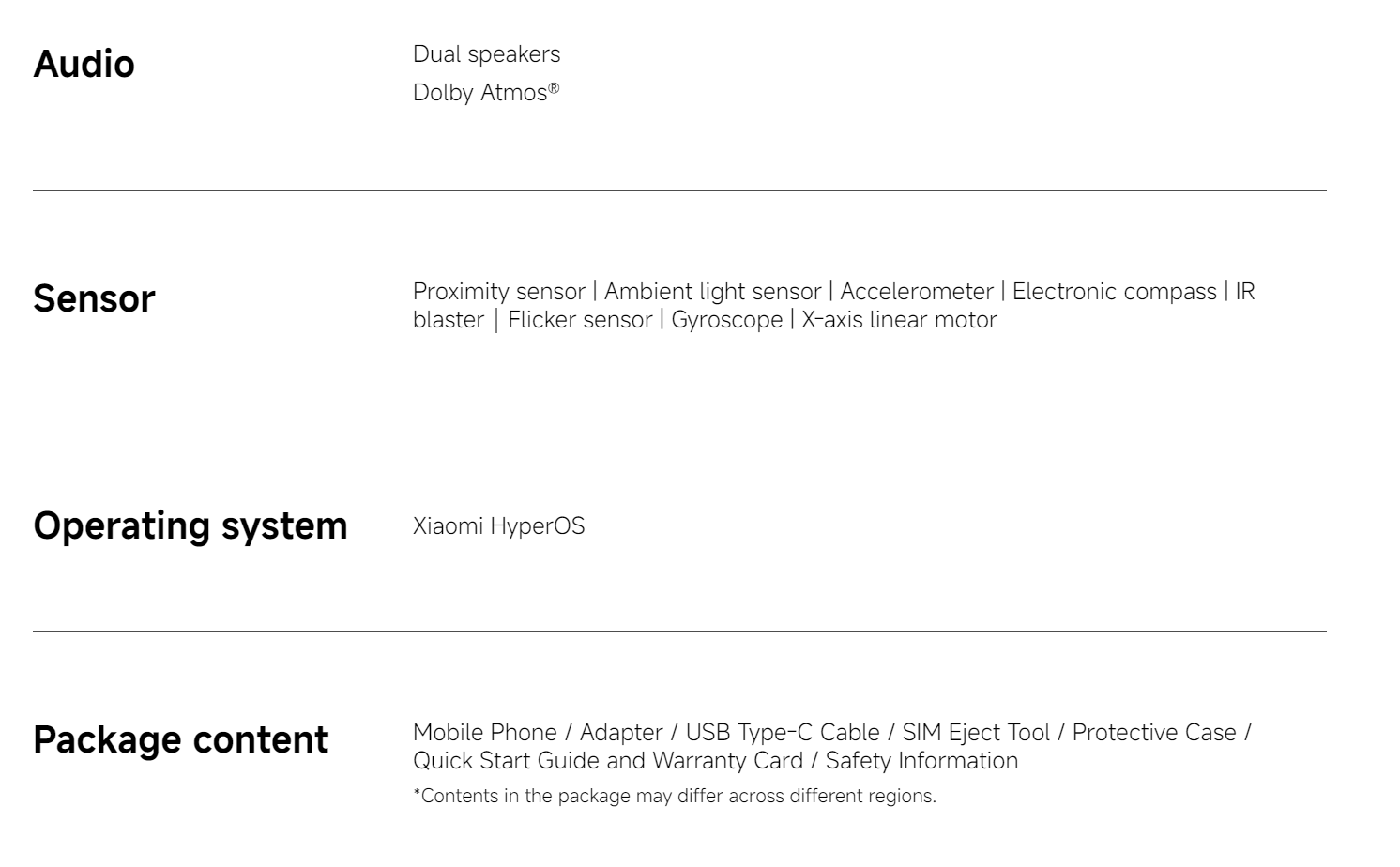The height and width of the screenshot is (867, 1400).
Task: Click the SIM Eject Tool text
Action: click(x=976, y=733)
